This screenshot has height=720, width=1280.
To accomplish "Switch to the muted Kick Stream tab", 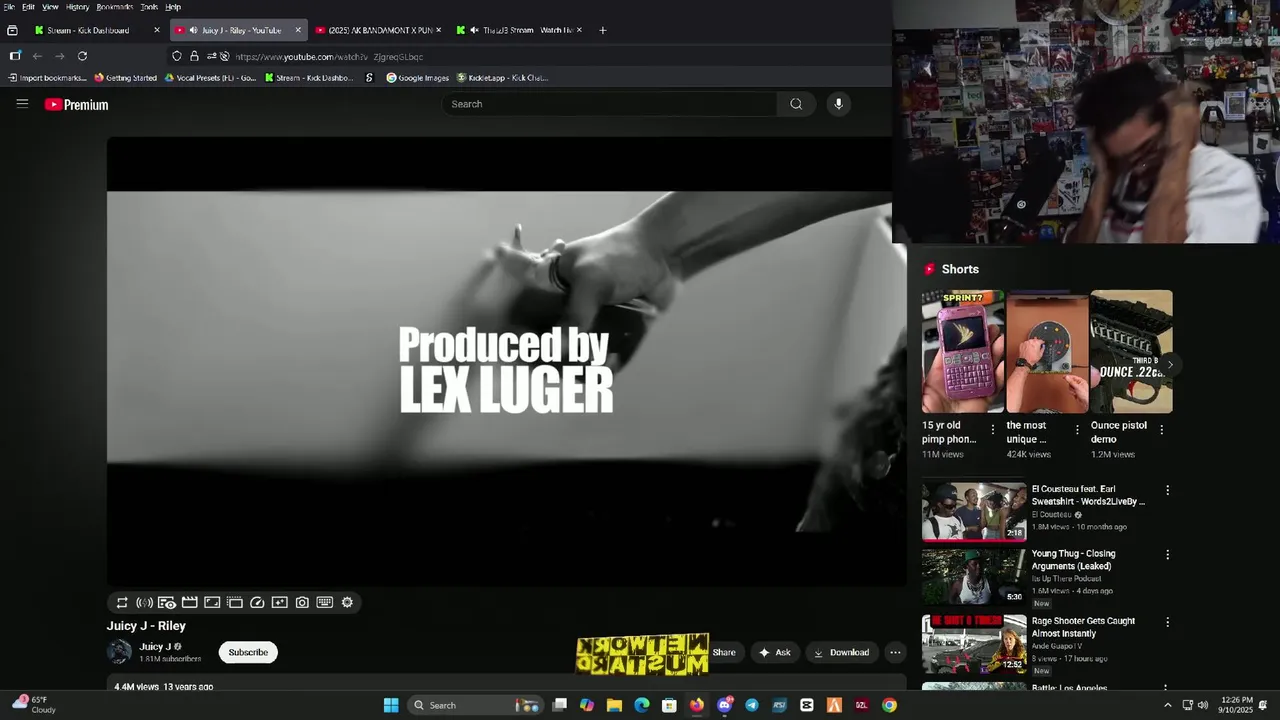I will pos(520,30).
